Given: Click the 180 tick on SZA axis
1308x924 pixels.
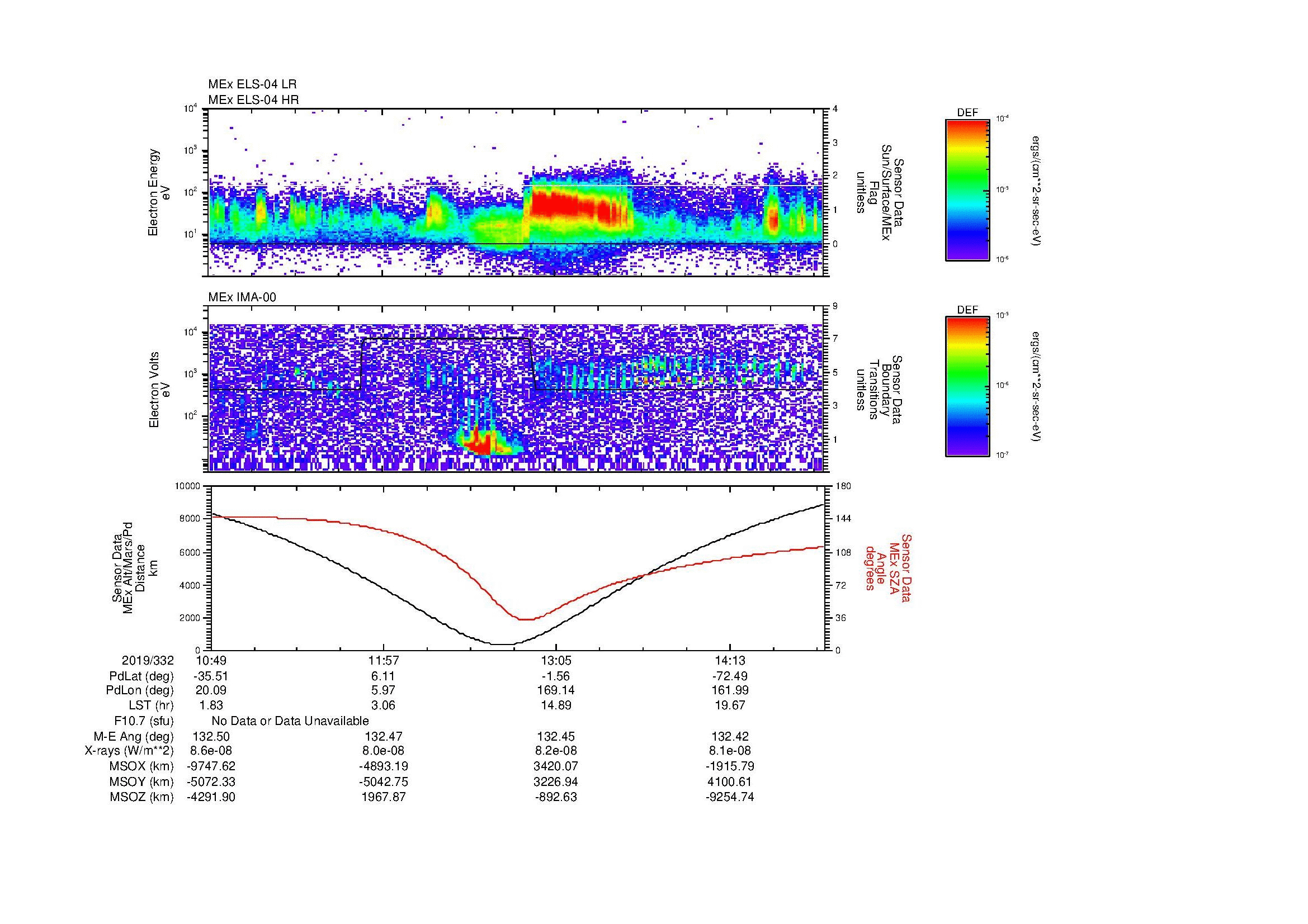Looking at the screenshot, I should 843,487.
